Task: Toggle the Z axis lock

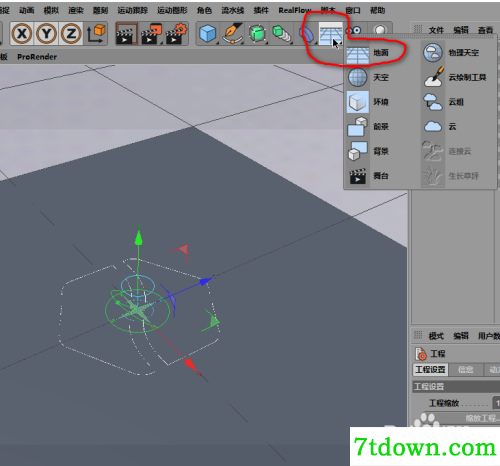Action: (x=71, y=33)
